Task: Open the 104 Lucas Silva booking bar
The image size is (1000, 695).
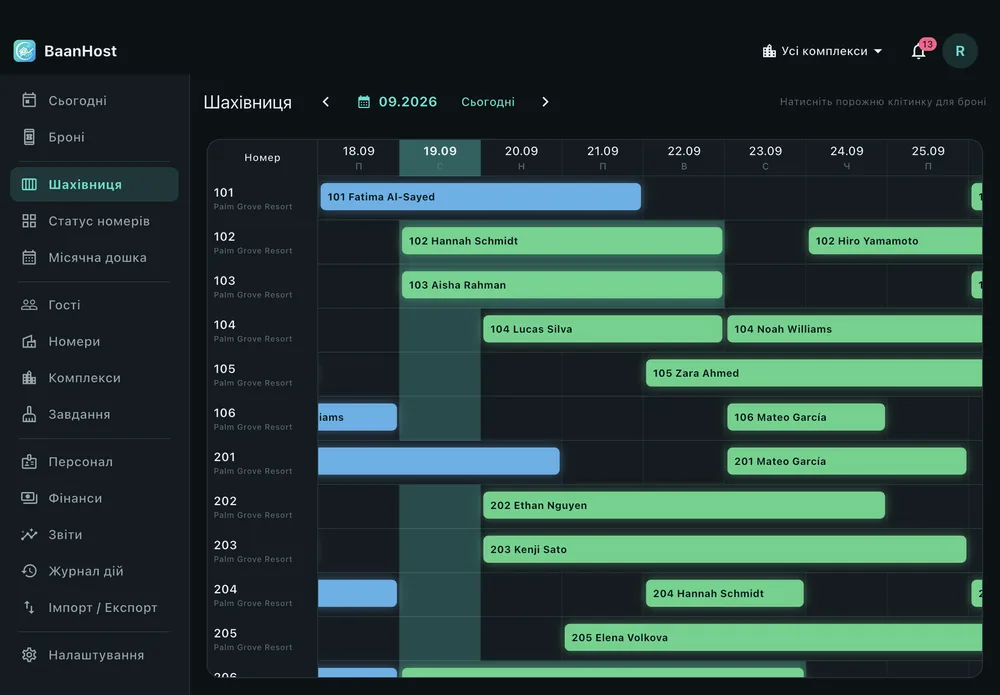Action: tap(603, 329)
